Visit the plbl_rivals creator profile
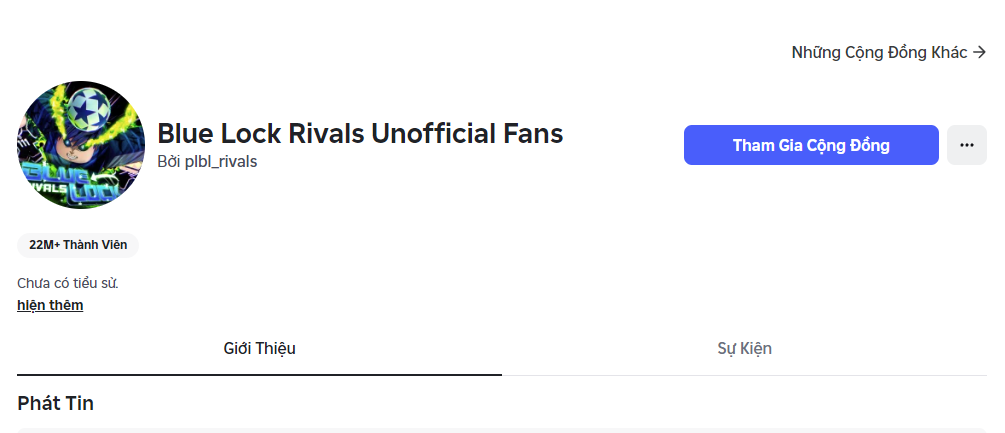The image size is (1005, 433). click(x=221, y=161)
